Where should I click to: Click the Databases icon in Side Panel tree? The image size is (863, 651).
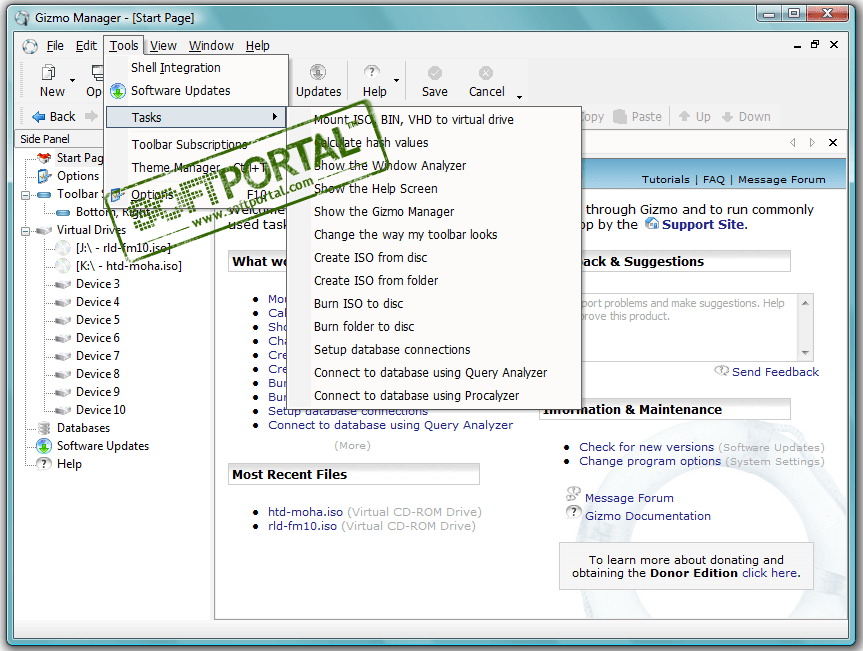click(44, 428)
